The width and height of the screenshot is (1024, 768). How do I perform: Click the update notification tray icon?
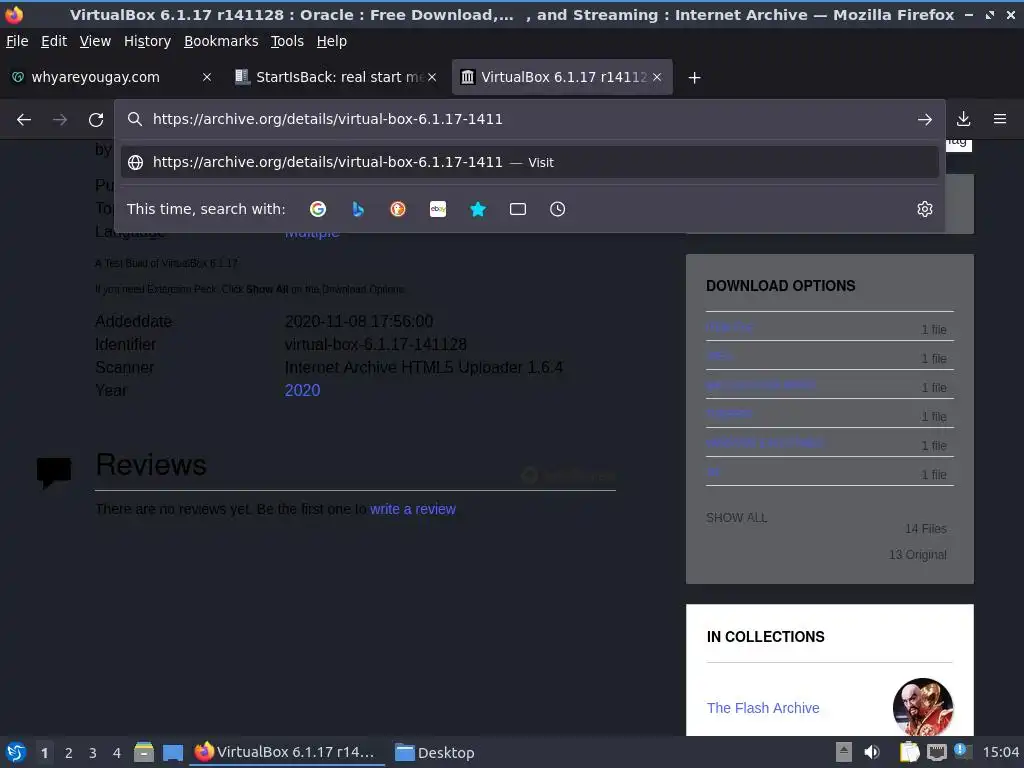pos(963,750)
